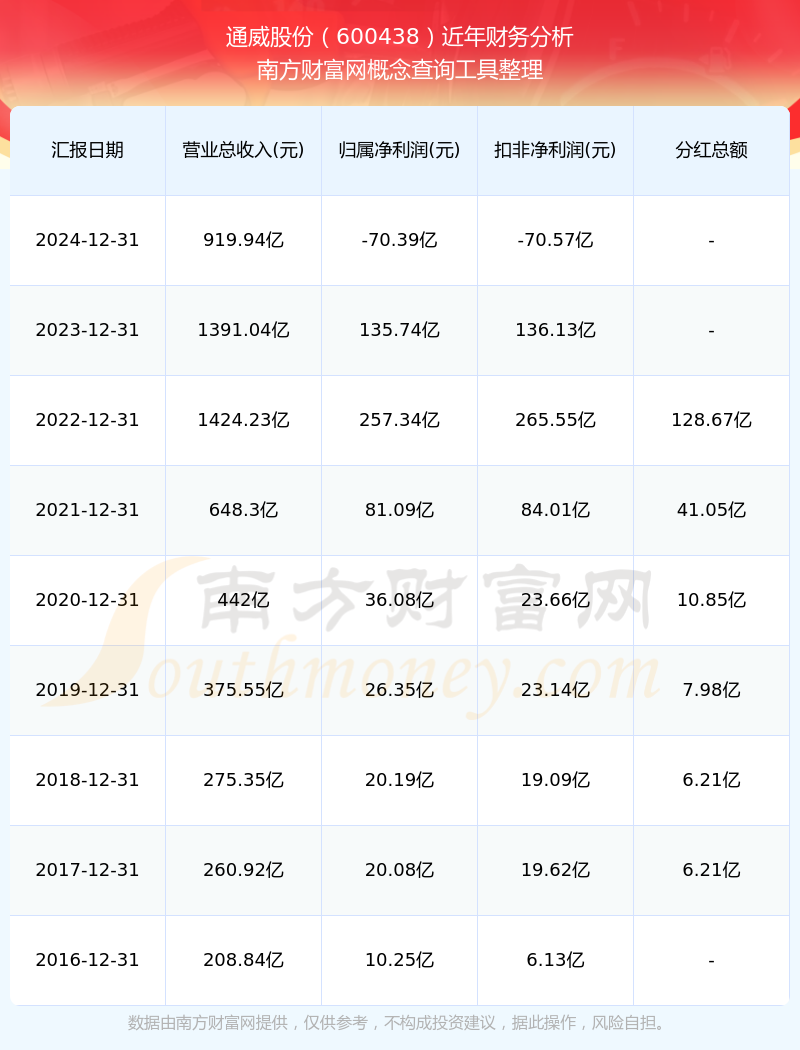Select the 260.92亿 revenue cell
Image resolution: width=800 pixels, height=1050 pixels.
[x=244, y=871]
